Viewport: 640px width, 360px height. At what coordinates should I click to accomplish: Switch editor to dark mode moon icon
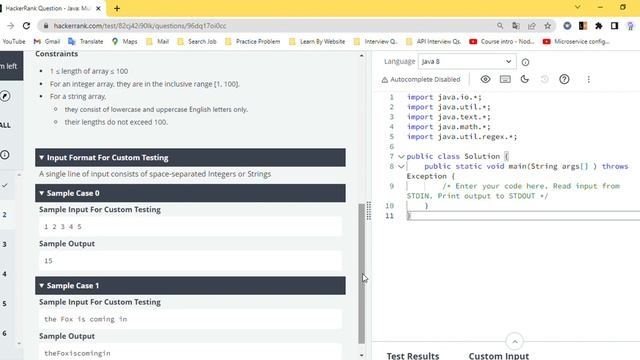click(524, 79)
